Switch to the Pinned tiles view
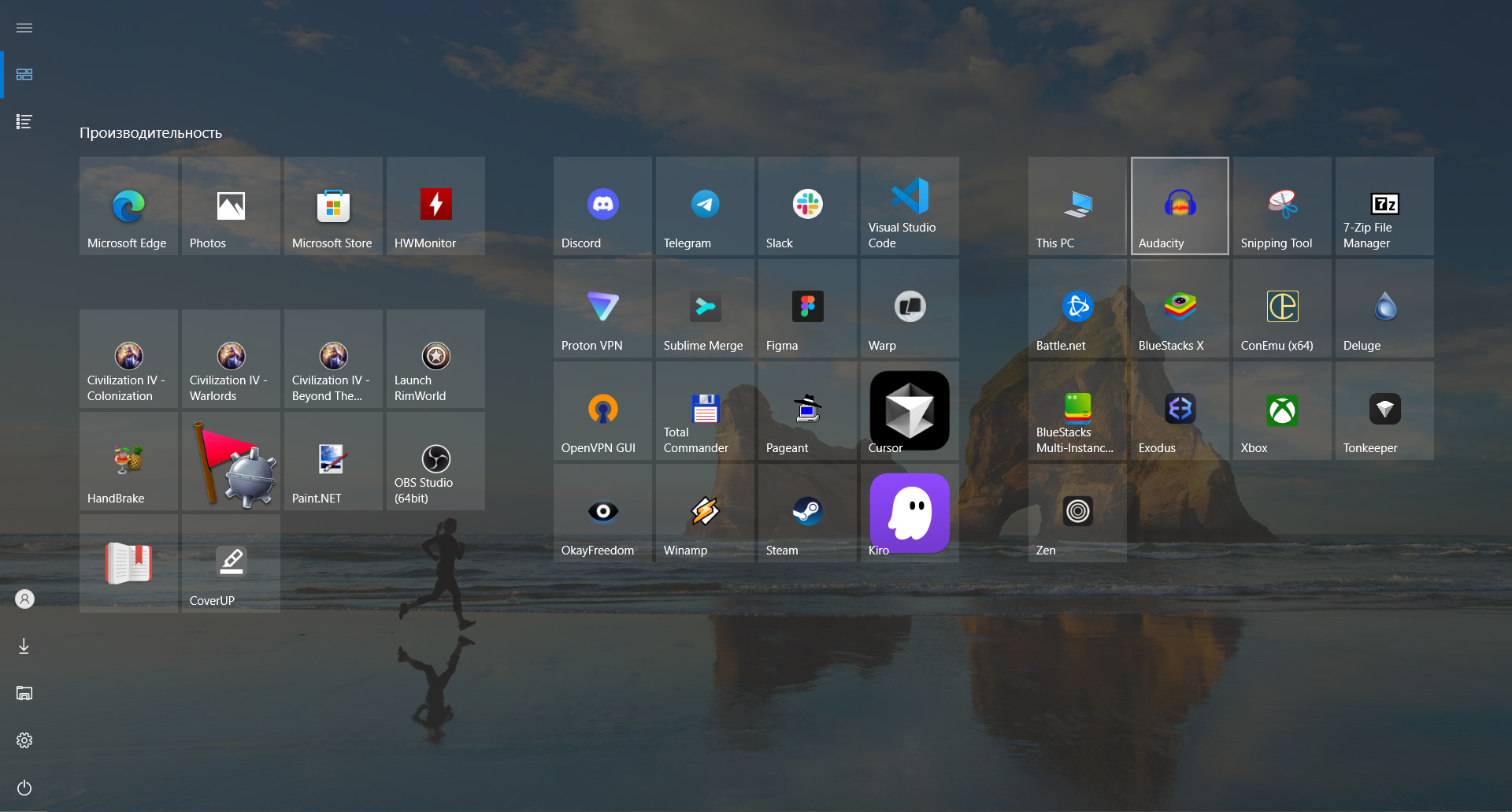Screen dimensions: 1512x812 (x=24, y=75)
